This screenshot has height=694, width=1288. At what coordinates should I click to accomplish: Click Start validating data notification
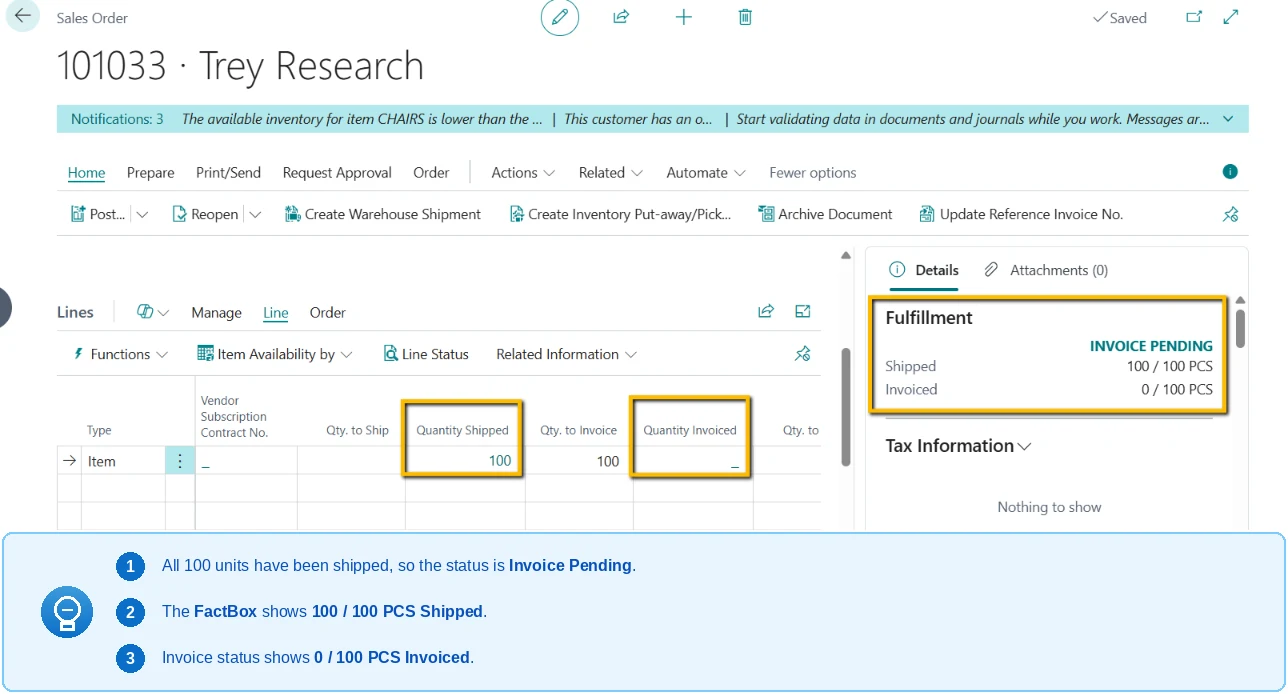point(973,119)
